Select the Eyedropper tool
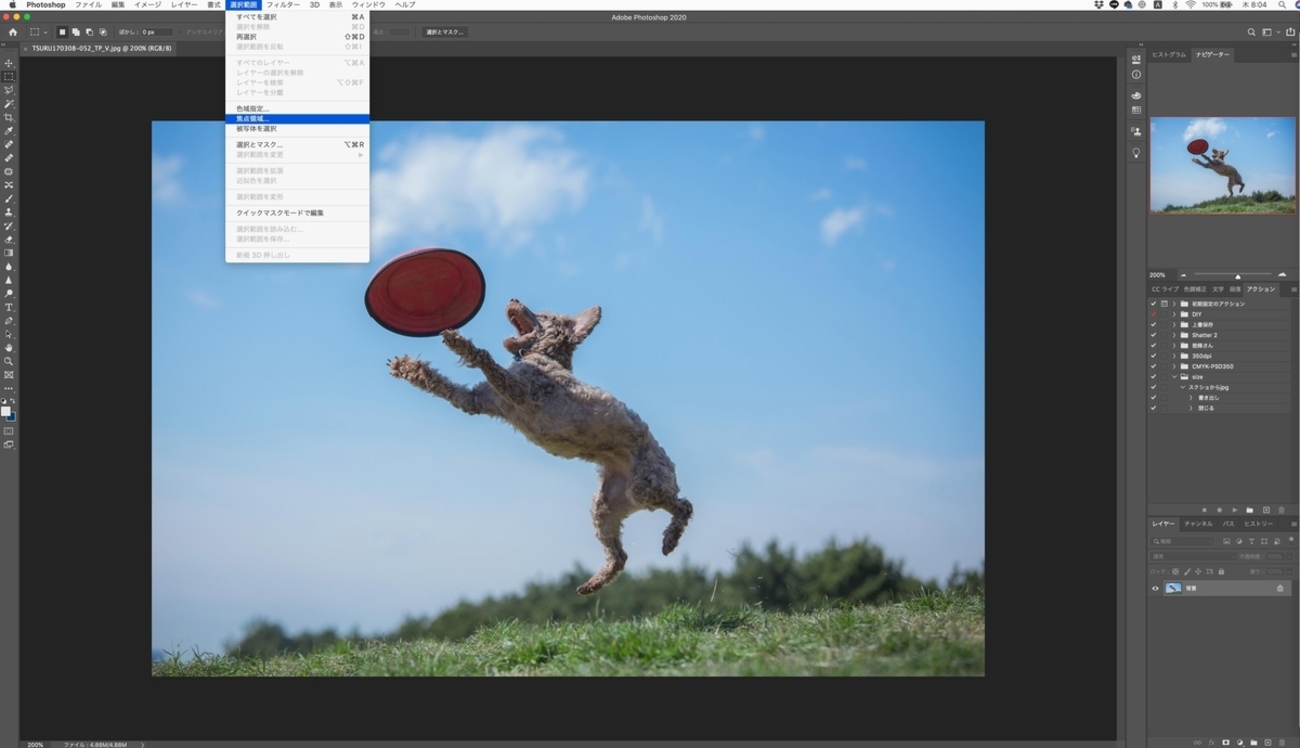This screenshot has height=748, width=1300. pos(9,131)
